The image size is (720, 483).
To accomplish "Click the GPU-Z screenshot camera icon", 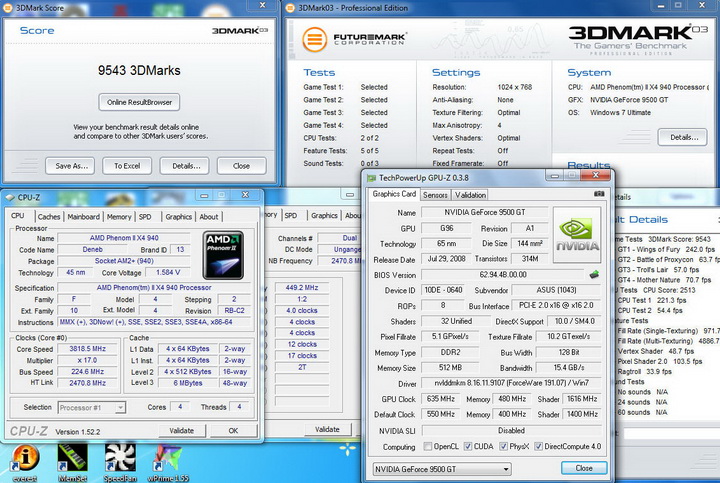I will point(599,194).
